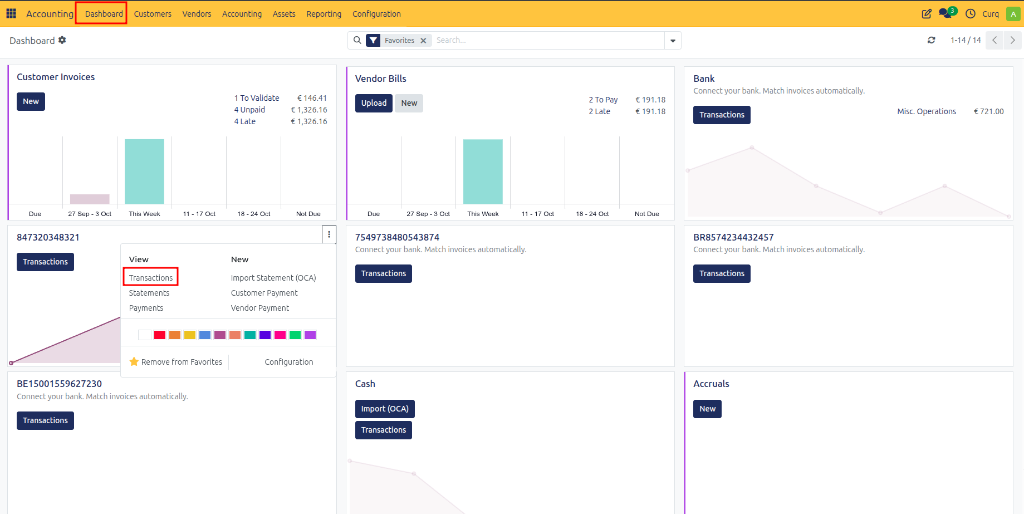Click the search magnifier icon

point(357,40)
